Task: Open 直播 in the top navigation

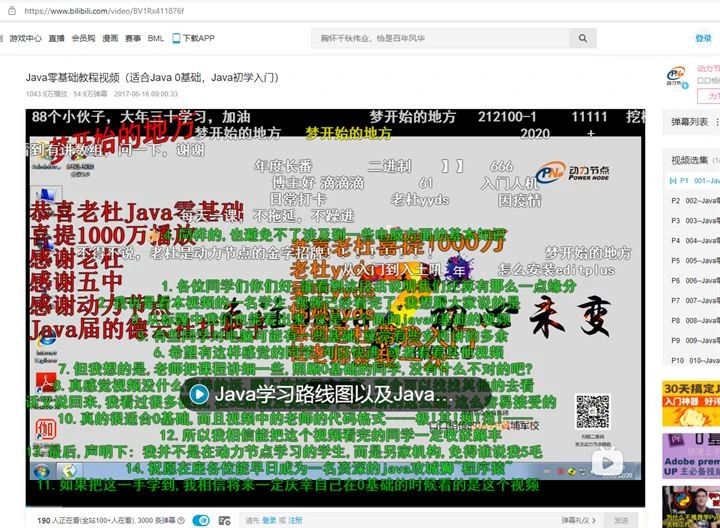Action: (56, 39)
